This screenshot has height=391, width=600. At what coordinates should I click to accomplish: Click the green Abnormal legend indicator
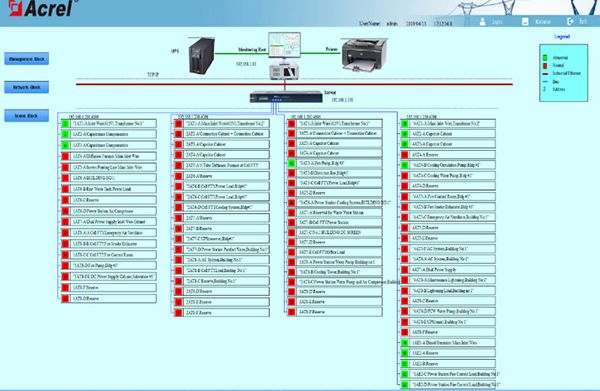click(x=545, y=58)
